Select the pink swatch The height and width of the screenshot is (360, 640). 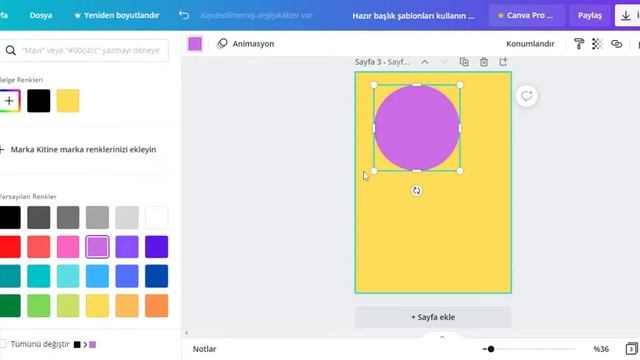[x=68, y=247]
